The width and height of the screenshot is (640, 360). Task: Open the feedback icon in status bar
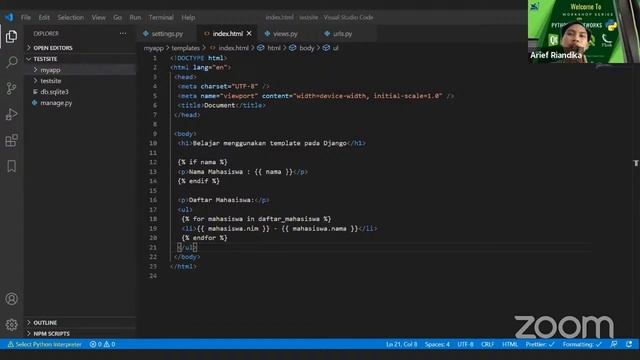[614, 344]
